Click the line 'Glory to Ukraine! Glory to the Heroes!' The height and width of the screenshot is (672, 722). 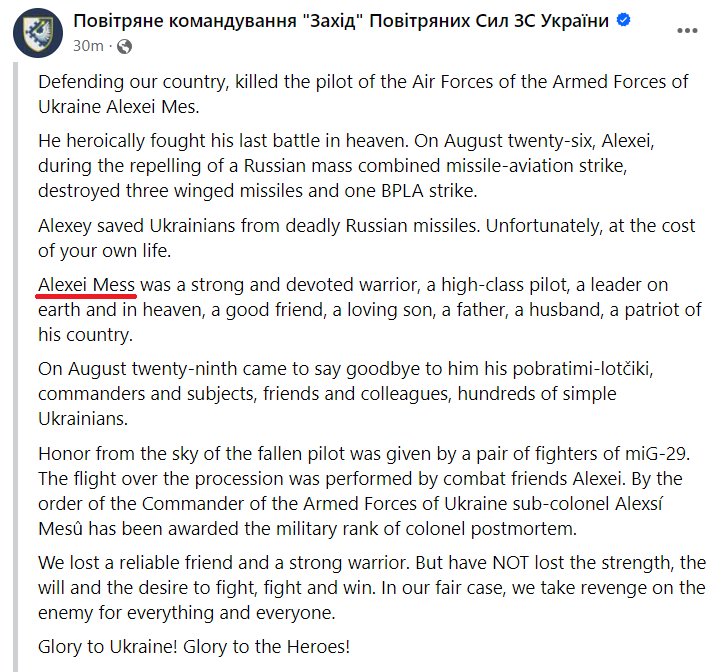194,647
